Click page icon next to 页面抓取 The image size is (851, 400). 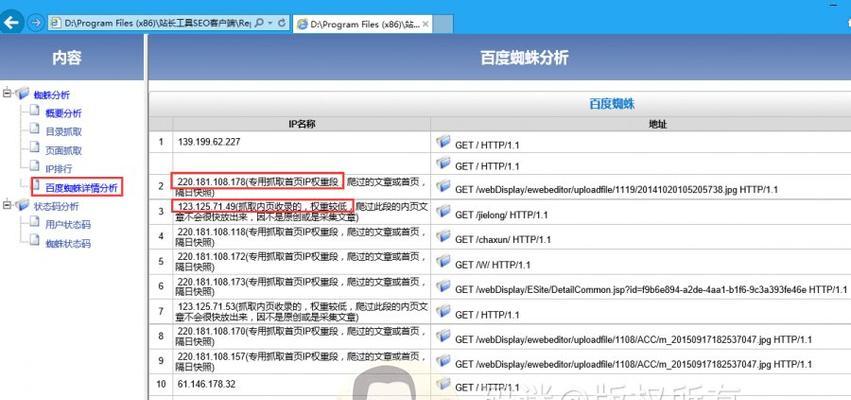tap(35, 148)
